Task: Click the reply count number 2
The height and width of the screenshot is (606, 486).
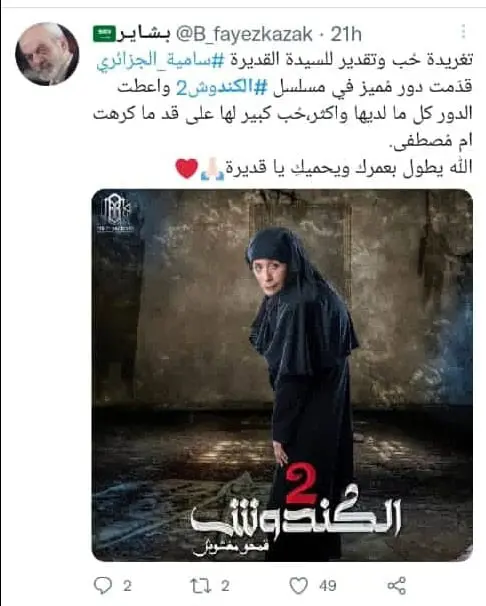Action: 127,586
